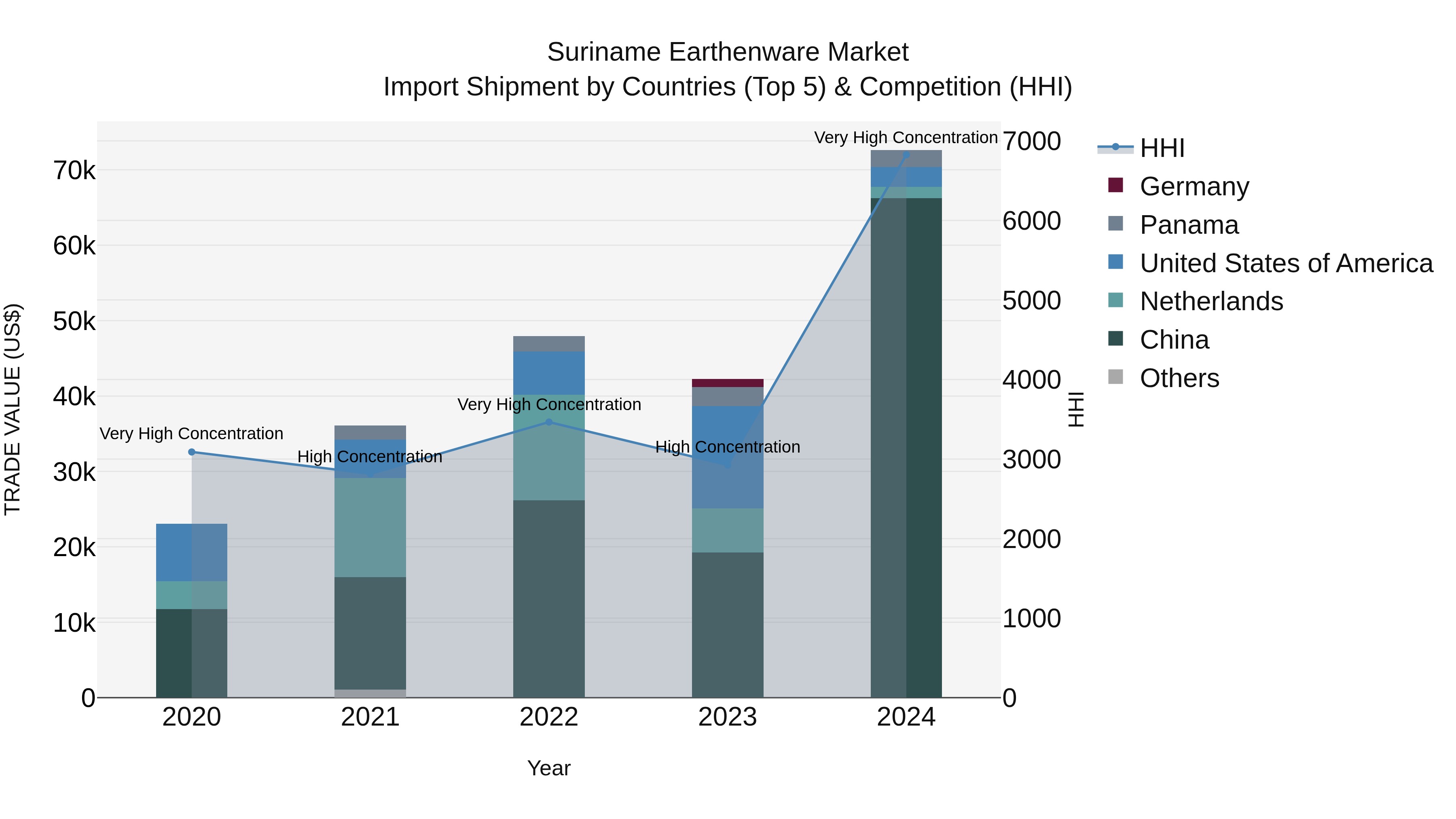Click the Others bar segment for 2021
The width and height of the screenshot is (1456, 819).
(x=370, y=694)
